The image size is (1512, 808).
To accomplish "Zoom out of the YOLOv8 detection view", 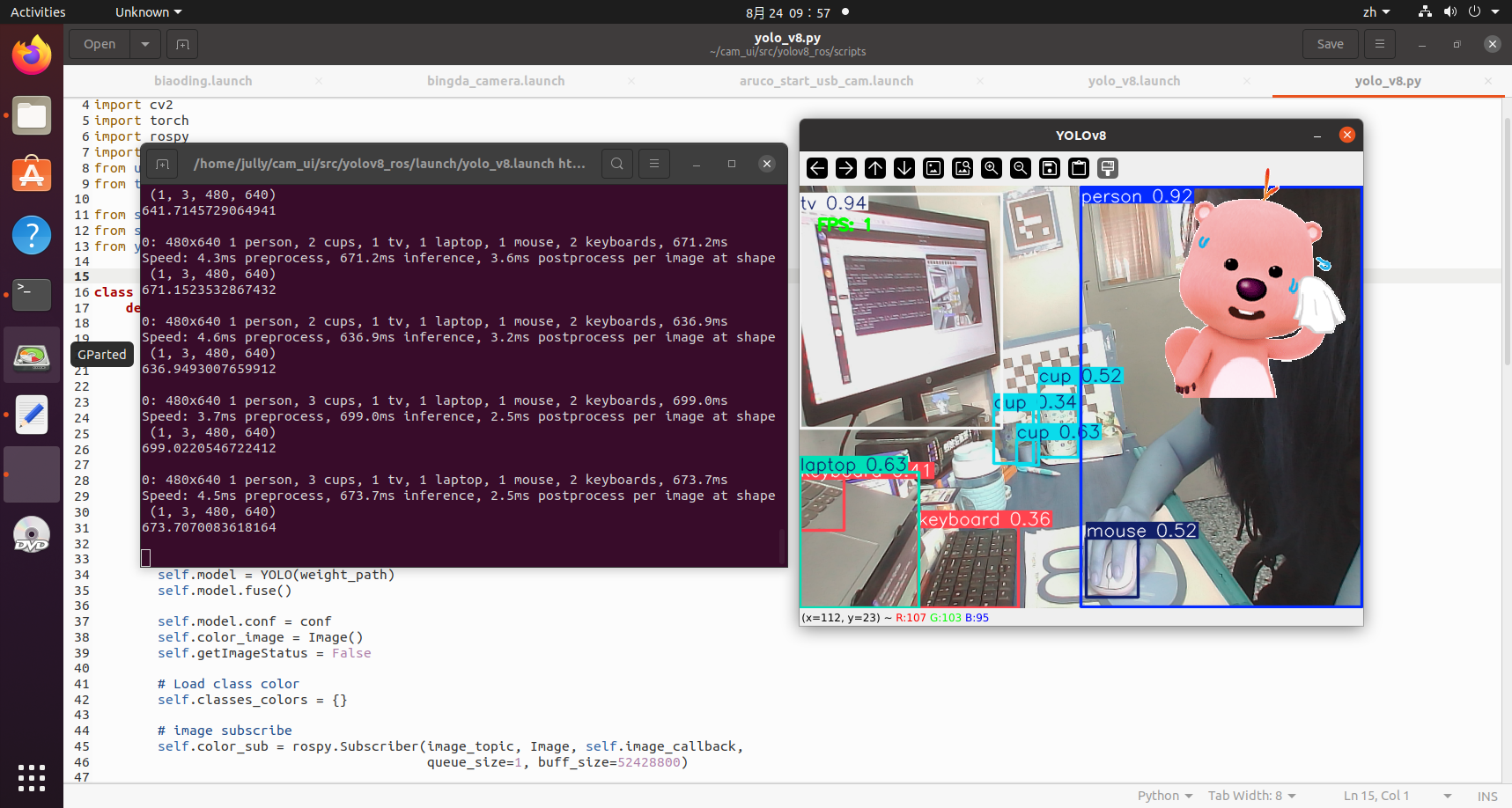I will pyautogui.click(x=1021, y=168).
